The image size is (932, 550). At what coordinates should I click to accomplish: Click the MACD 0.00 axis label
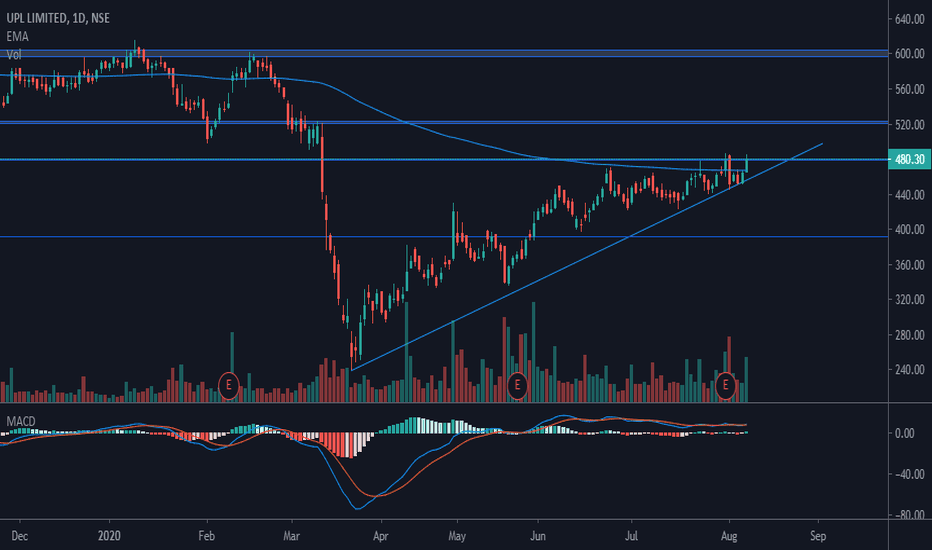pos(905,433)
